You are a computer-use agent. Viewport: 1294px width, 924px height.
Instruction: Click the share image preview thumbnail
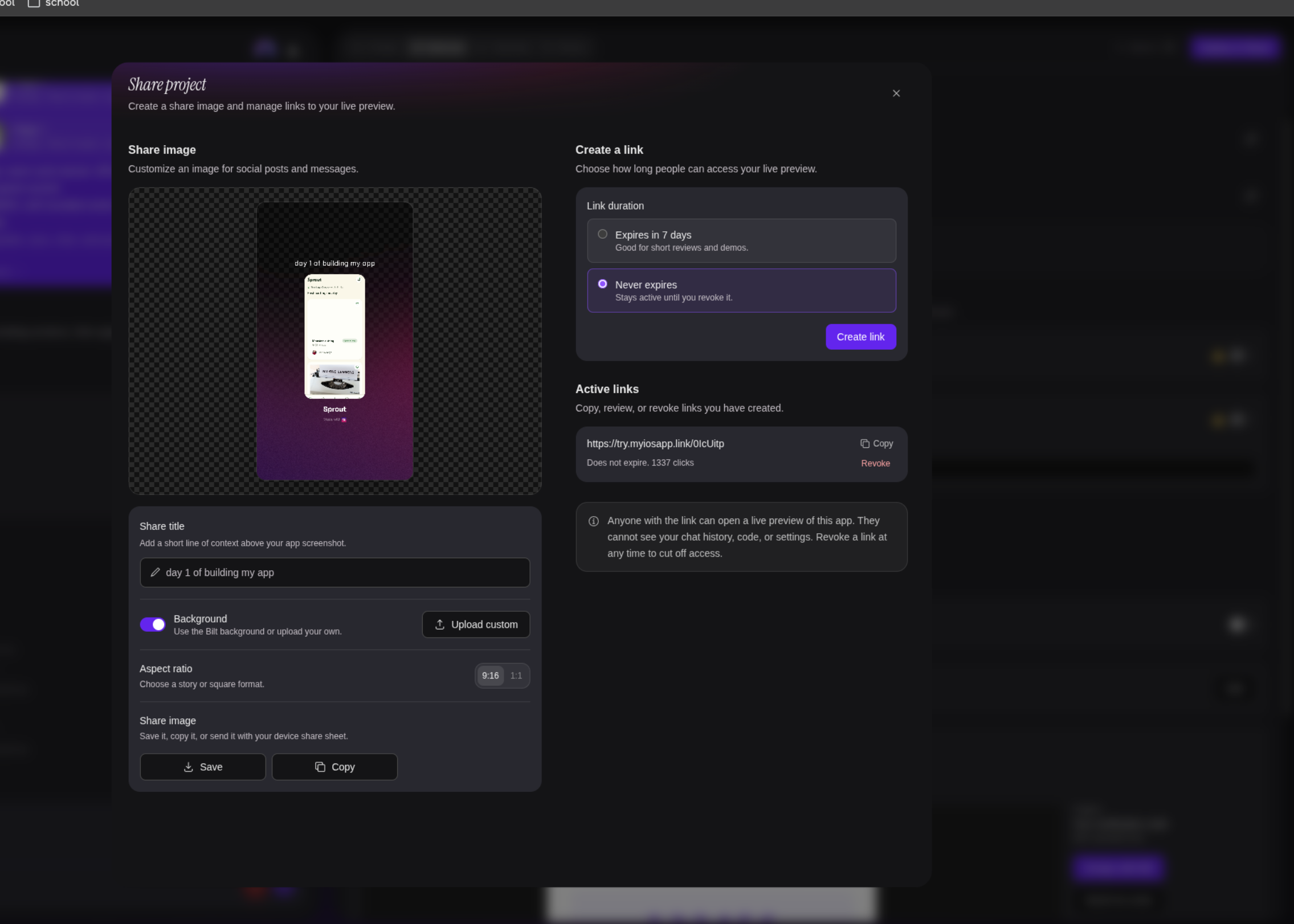[334, 341]
